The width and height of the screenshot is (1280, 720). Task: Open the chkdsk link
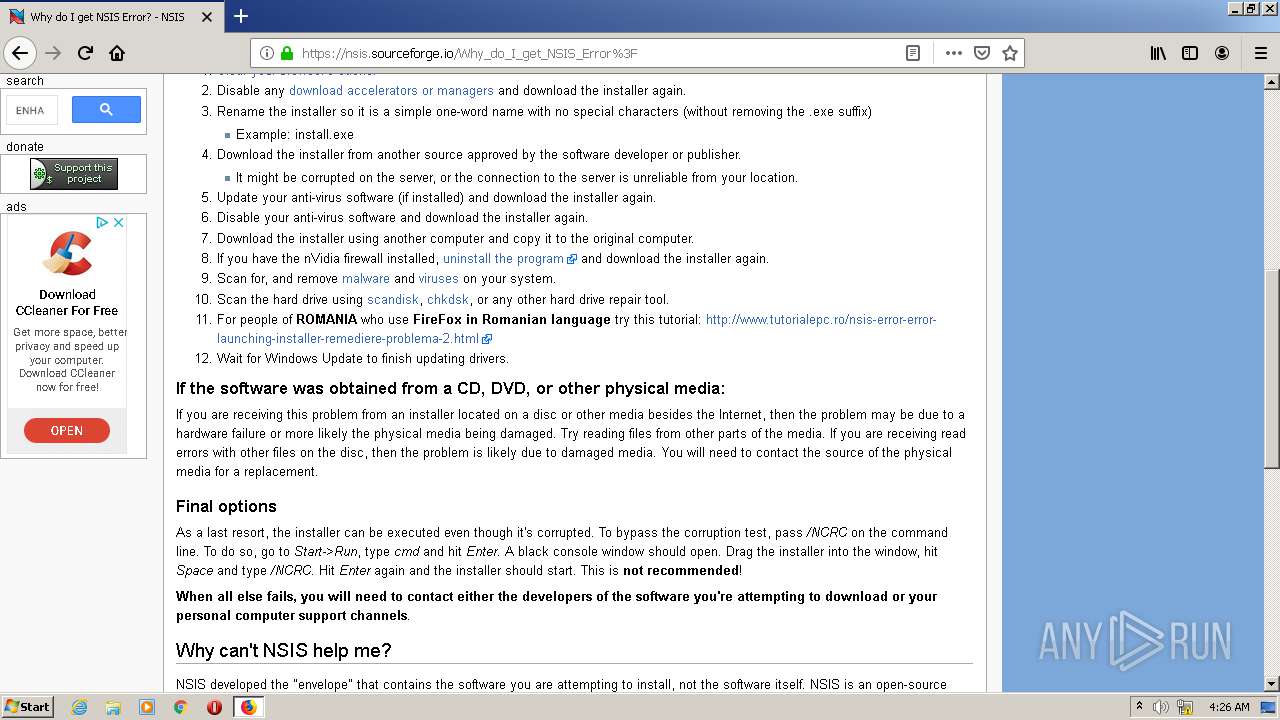[448, 300]
